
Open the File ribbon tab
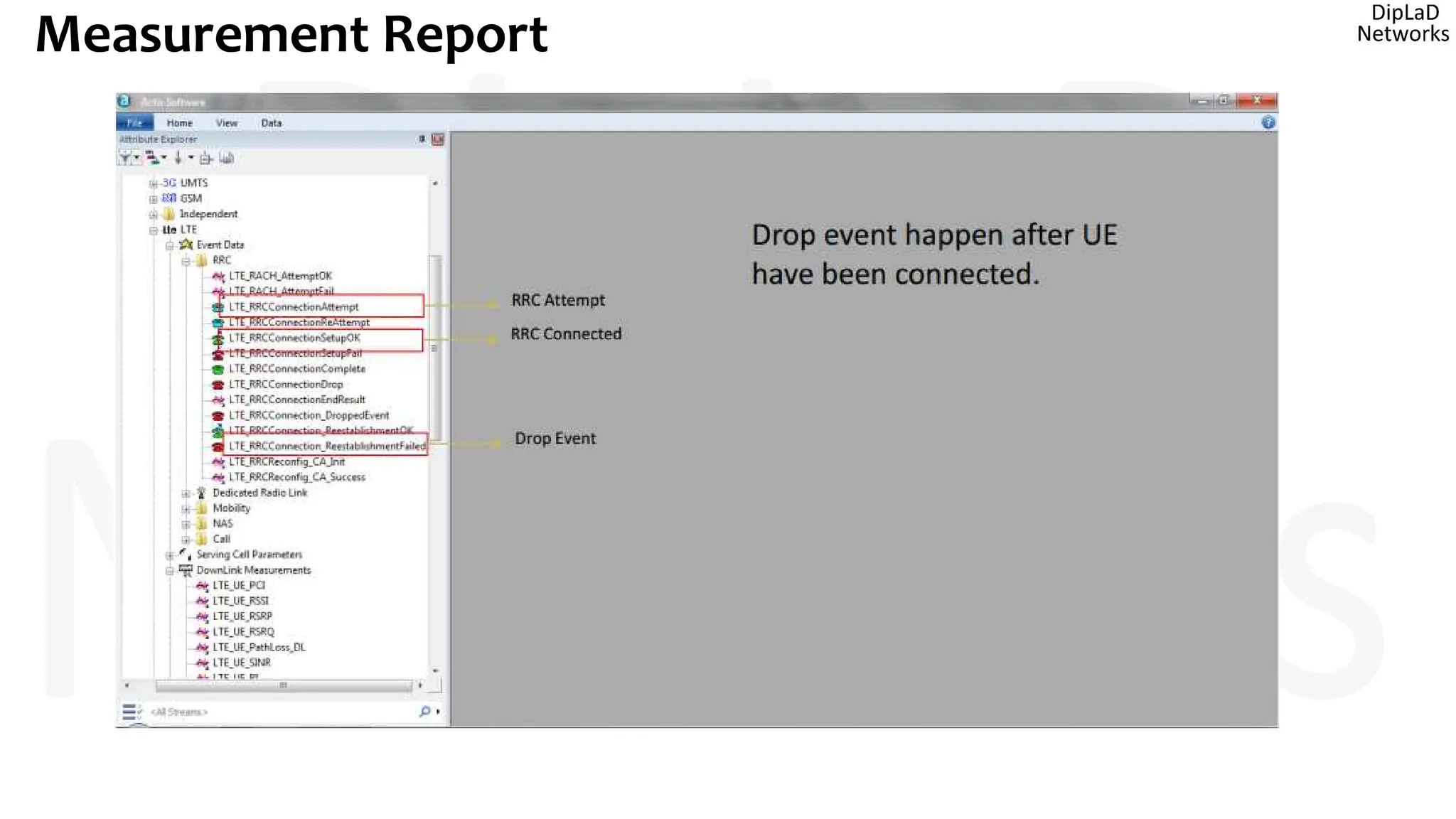click(x=134, y=123)
